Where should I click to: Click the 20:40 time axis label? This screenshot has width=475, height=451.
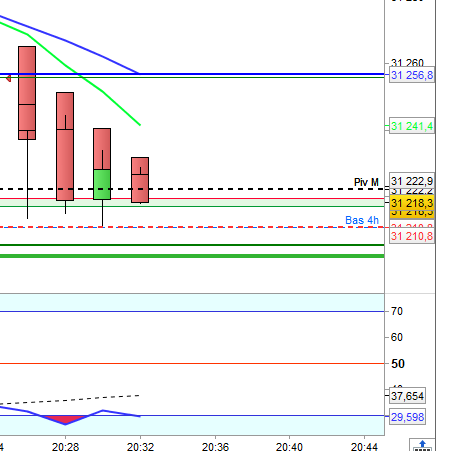pyautogui.click(x=289, y=447)
